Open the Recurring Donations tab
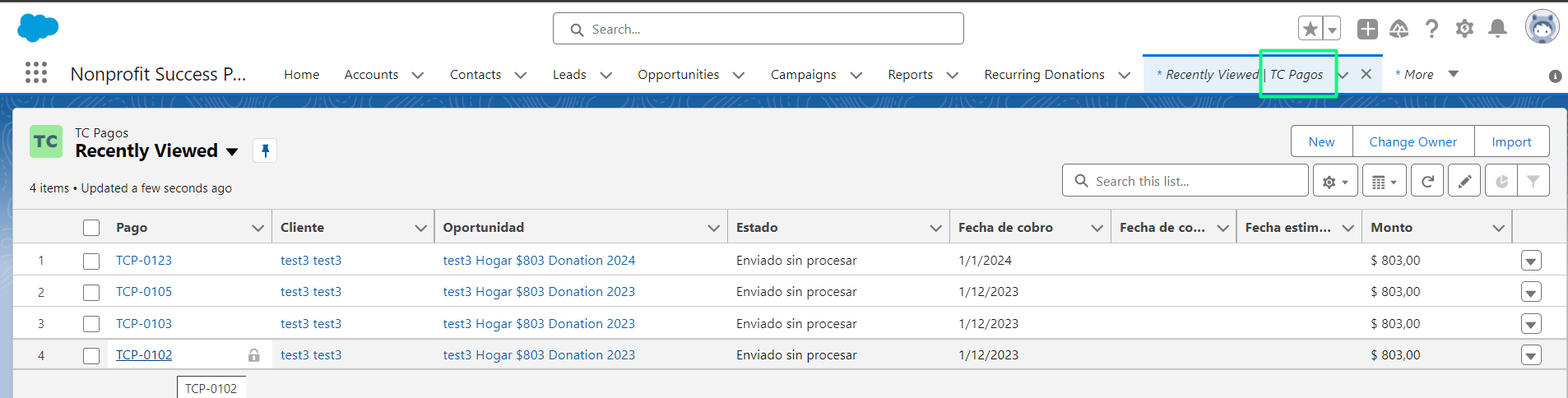This screenshot has height=398, width=1568. click(1044, 75)
